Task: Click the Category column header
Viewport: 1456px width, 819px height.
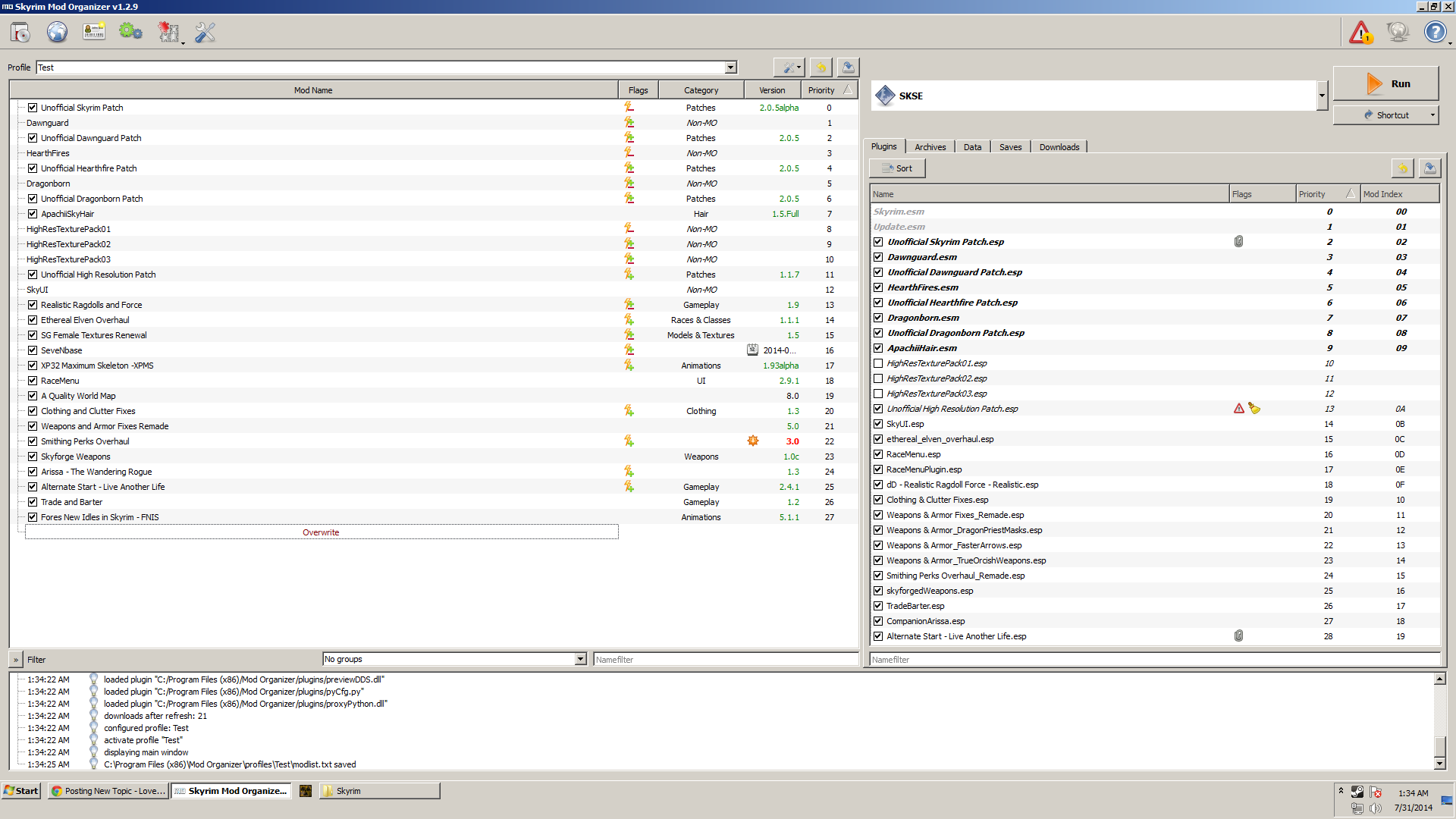Action: click(x=701, y=90)
